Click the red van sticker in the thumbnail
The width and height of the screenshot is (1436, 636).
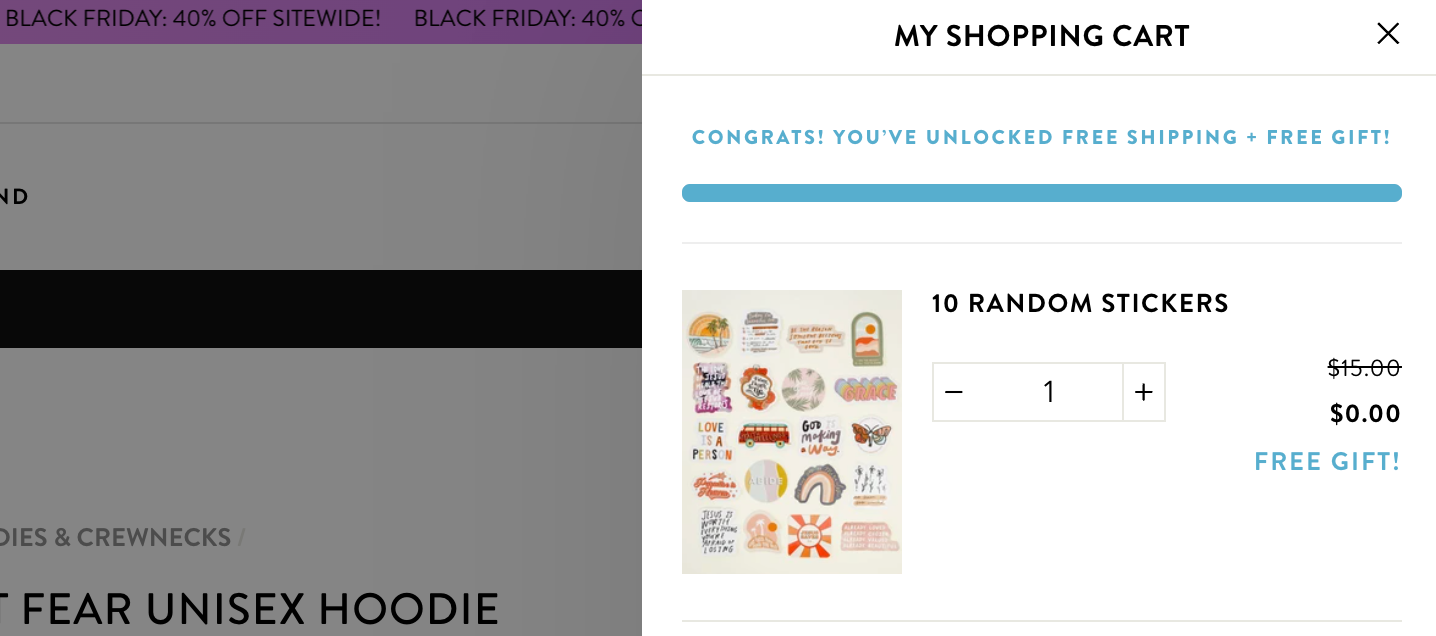tap(764, 436)
